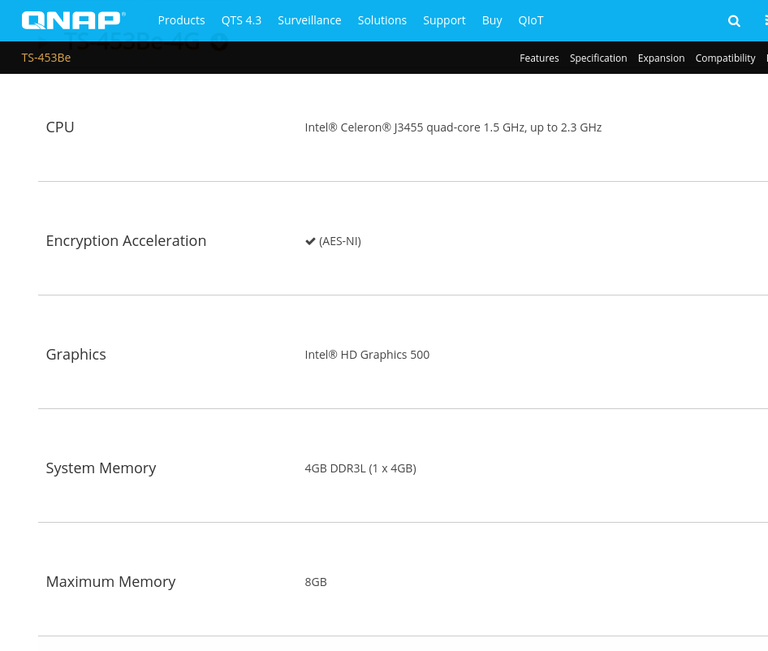Open the QTS 4.3 menu

click(x=241, y=21)
